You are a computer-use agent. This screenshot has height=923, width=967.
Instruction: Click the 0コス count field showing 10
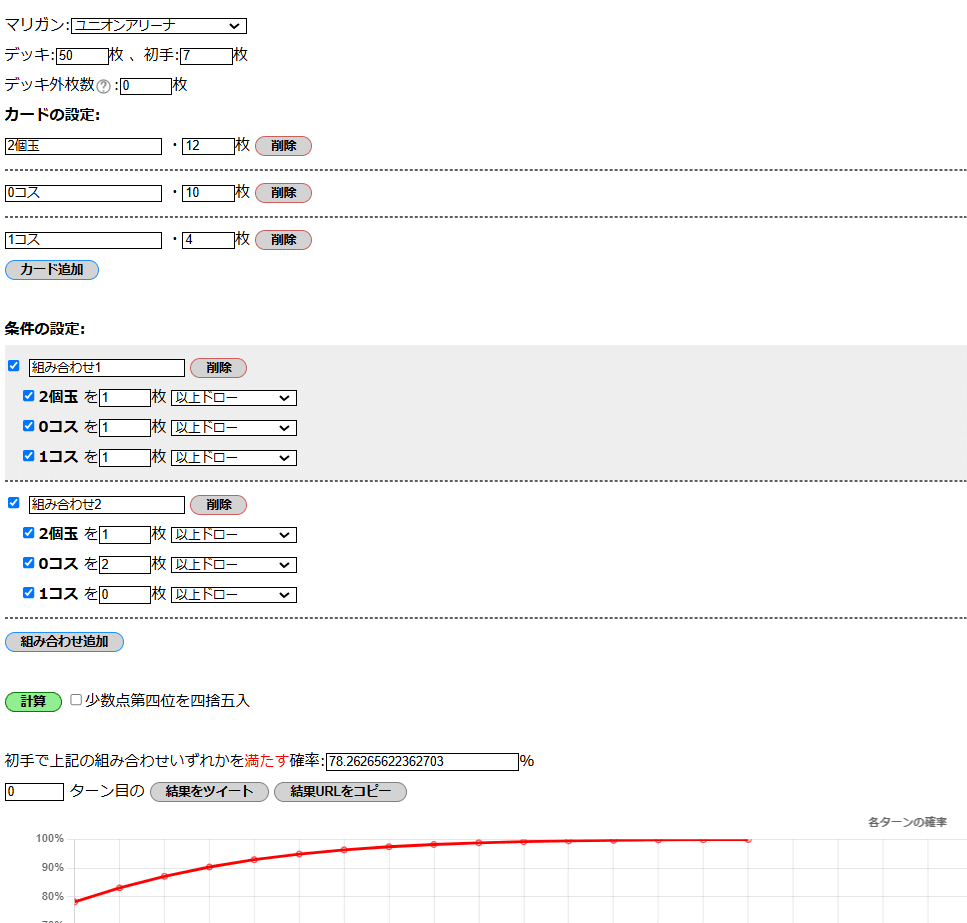[208, 193]
